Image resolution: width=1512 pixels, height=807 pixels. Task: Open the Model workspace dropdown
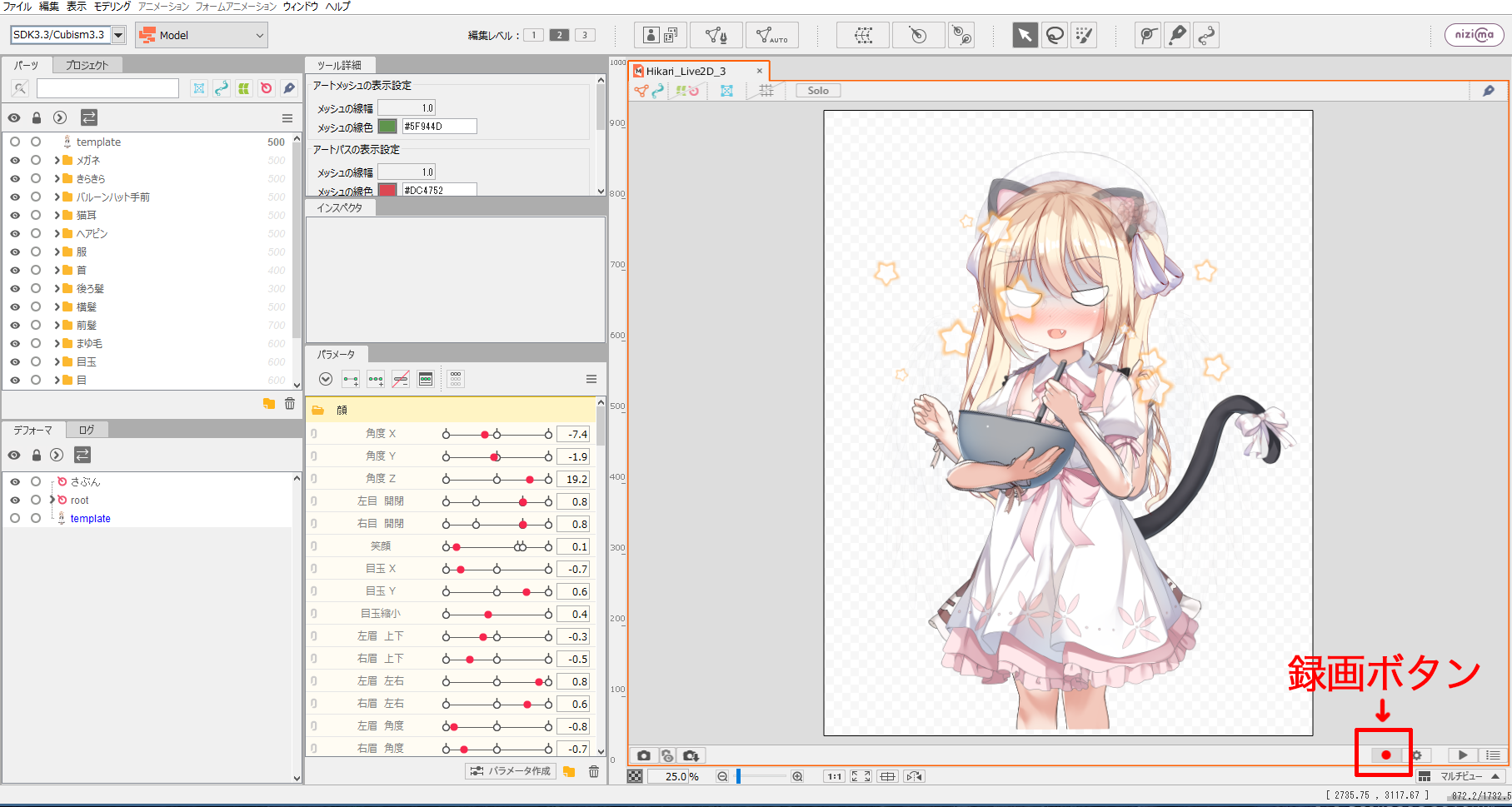click(x=202, y=35)
